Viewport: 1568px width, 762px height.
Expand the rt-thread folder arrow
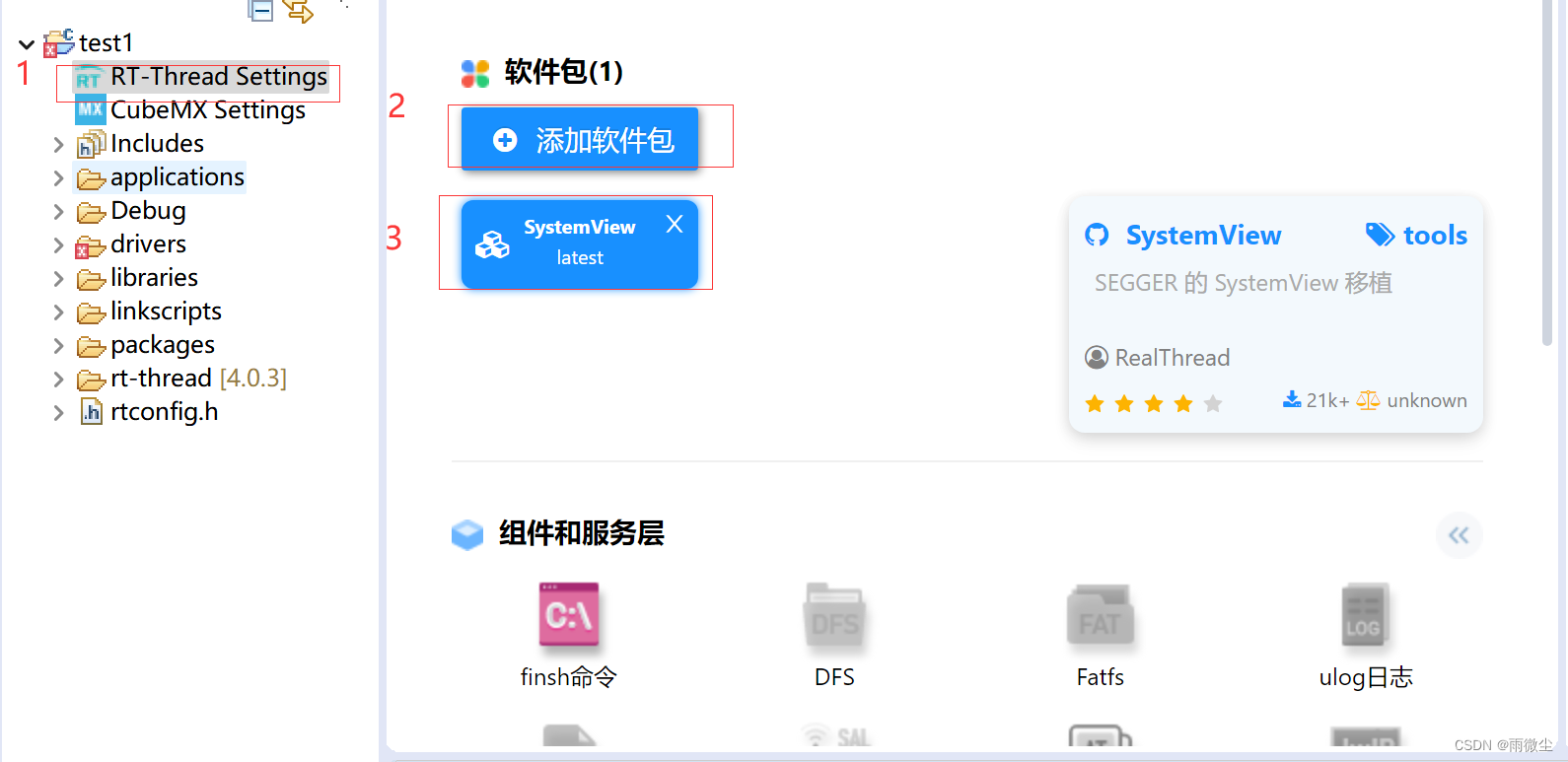point(58,380)
